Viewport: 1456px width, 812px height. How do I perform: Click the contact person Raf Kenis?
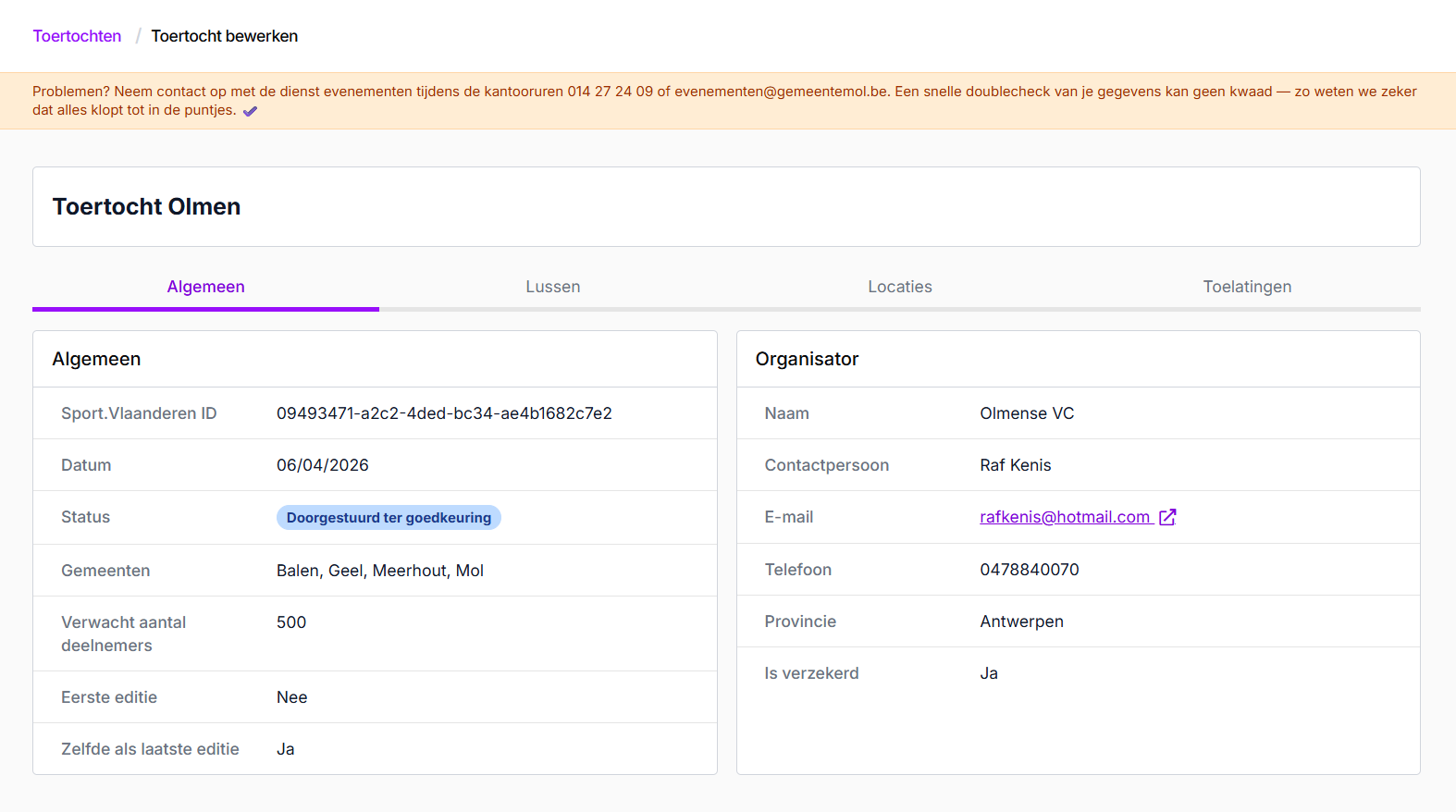(x=1015, y=465)
